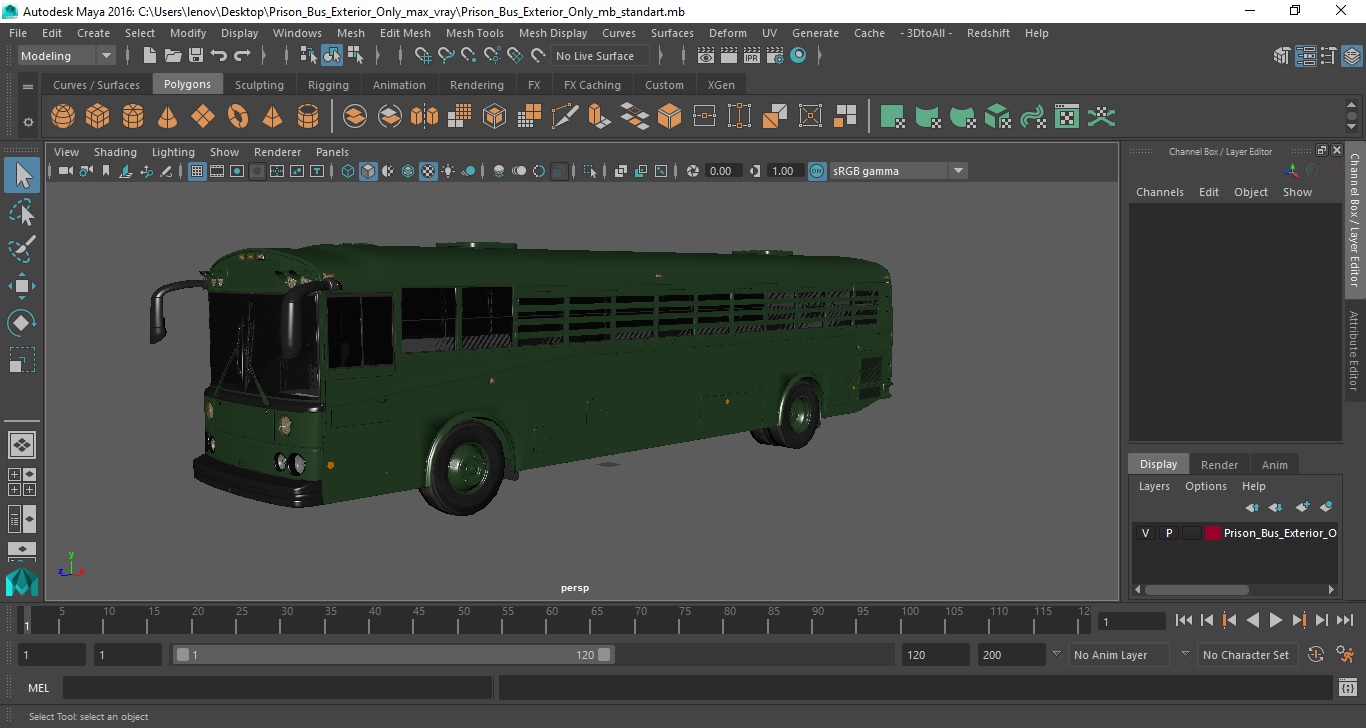Click the Planar UV mapping green icon
Image resolution: width=1366 pixels, height=728 pixels.
pos(893,117)
